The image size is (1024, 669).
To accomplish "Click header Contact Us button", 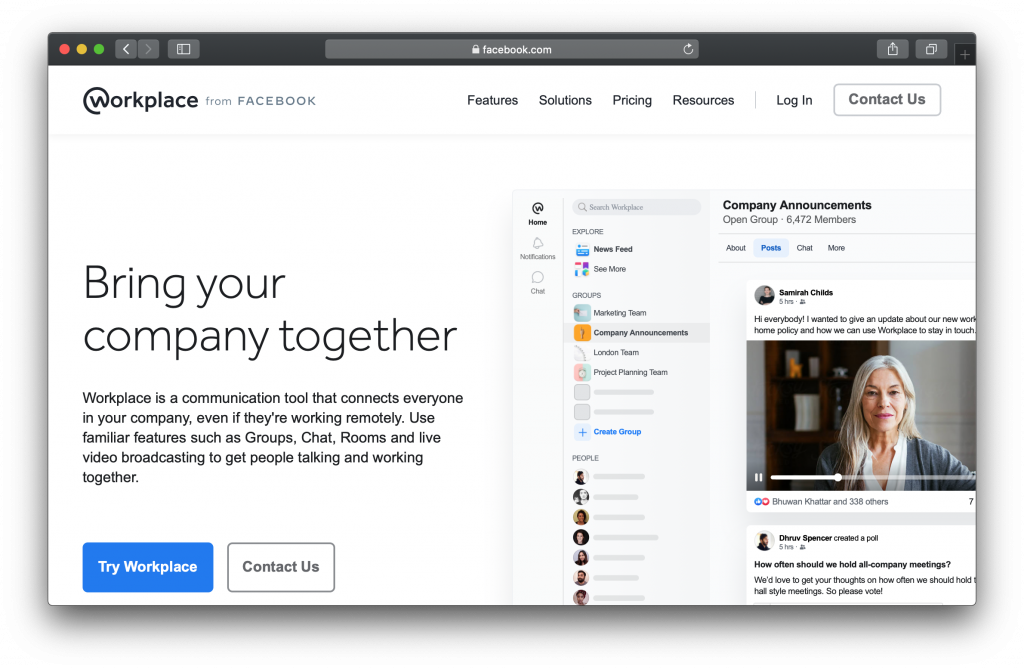I will click(887, 99).
